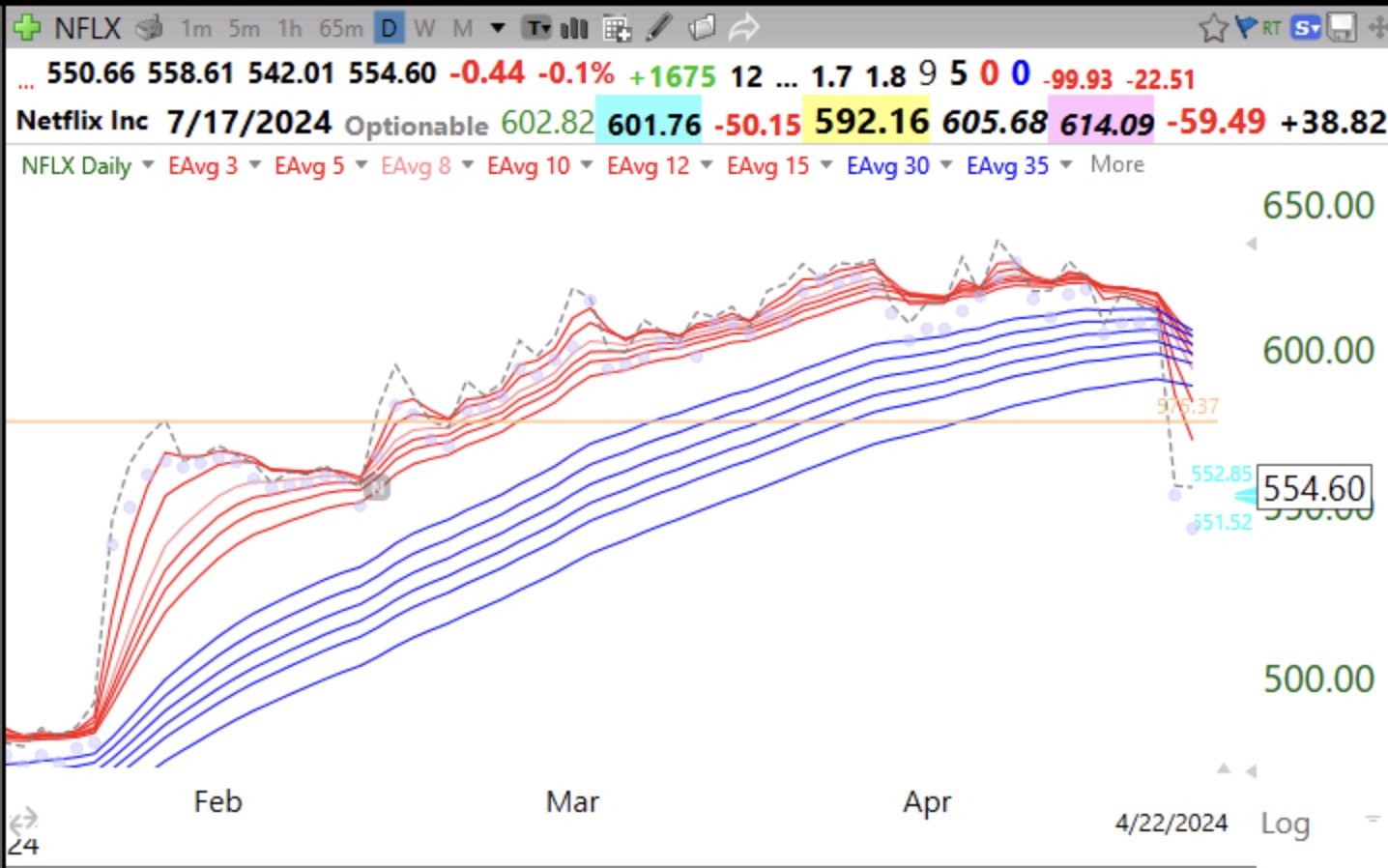
Task: Toggle the Log scale setting
Action: (x=1285, y=824)
